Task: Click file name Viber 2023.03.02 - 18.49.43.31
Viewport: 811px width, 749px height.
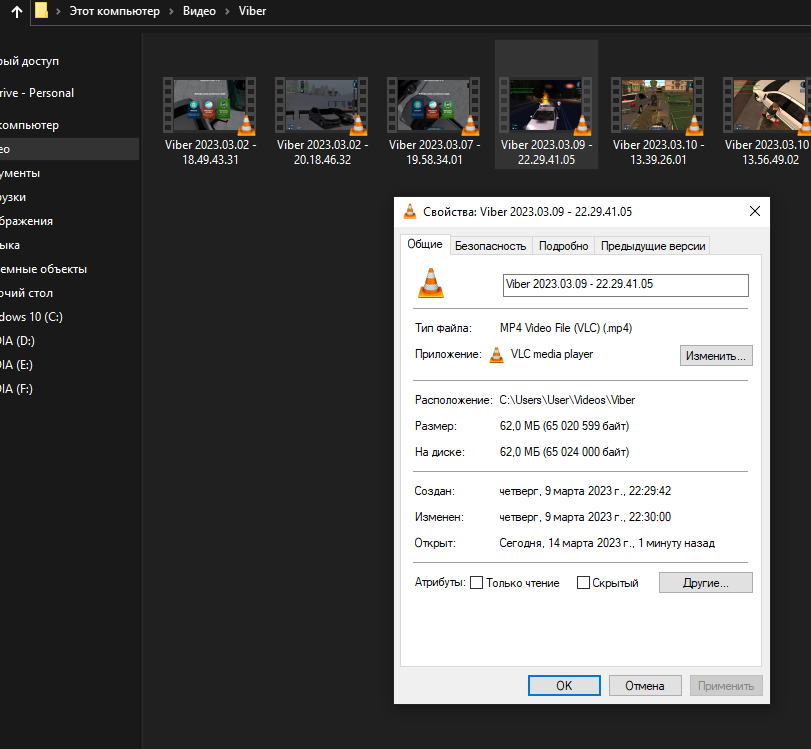Action: point(210,152)
